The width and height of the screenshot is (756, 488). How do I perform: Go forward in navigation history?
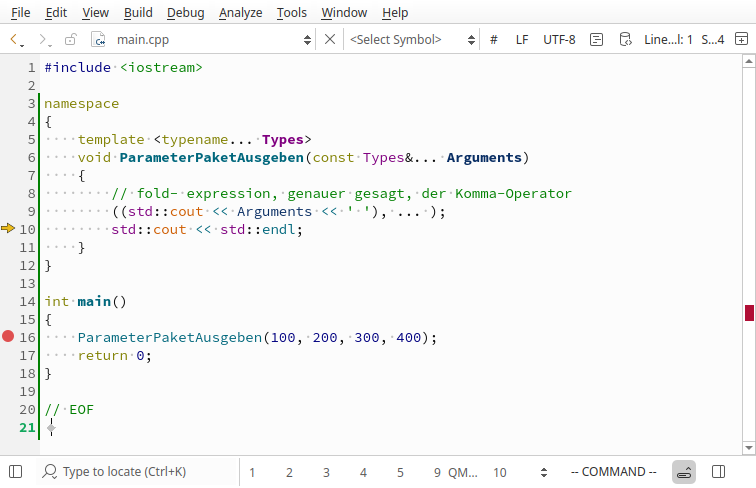tap(42, 39)
